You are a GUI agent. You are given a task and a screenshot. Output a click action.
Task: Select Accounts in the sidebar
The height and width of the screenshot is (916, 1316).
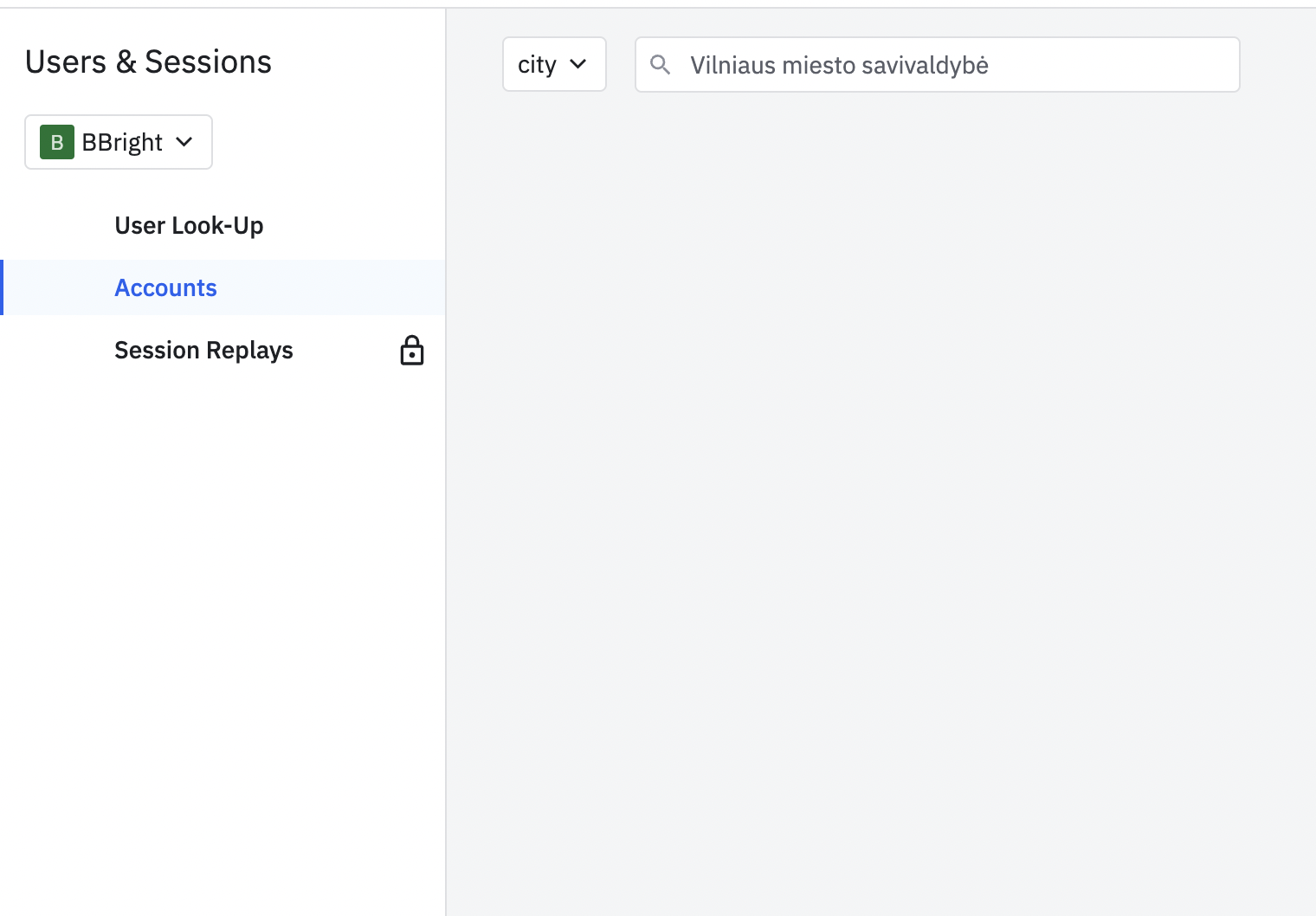pyautogui.click(x=165, y=288)
